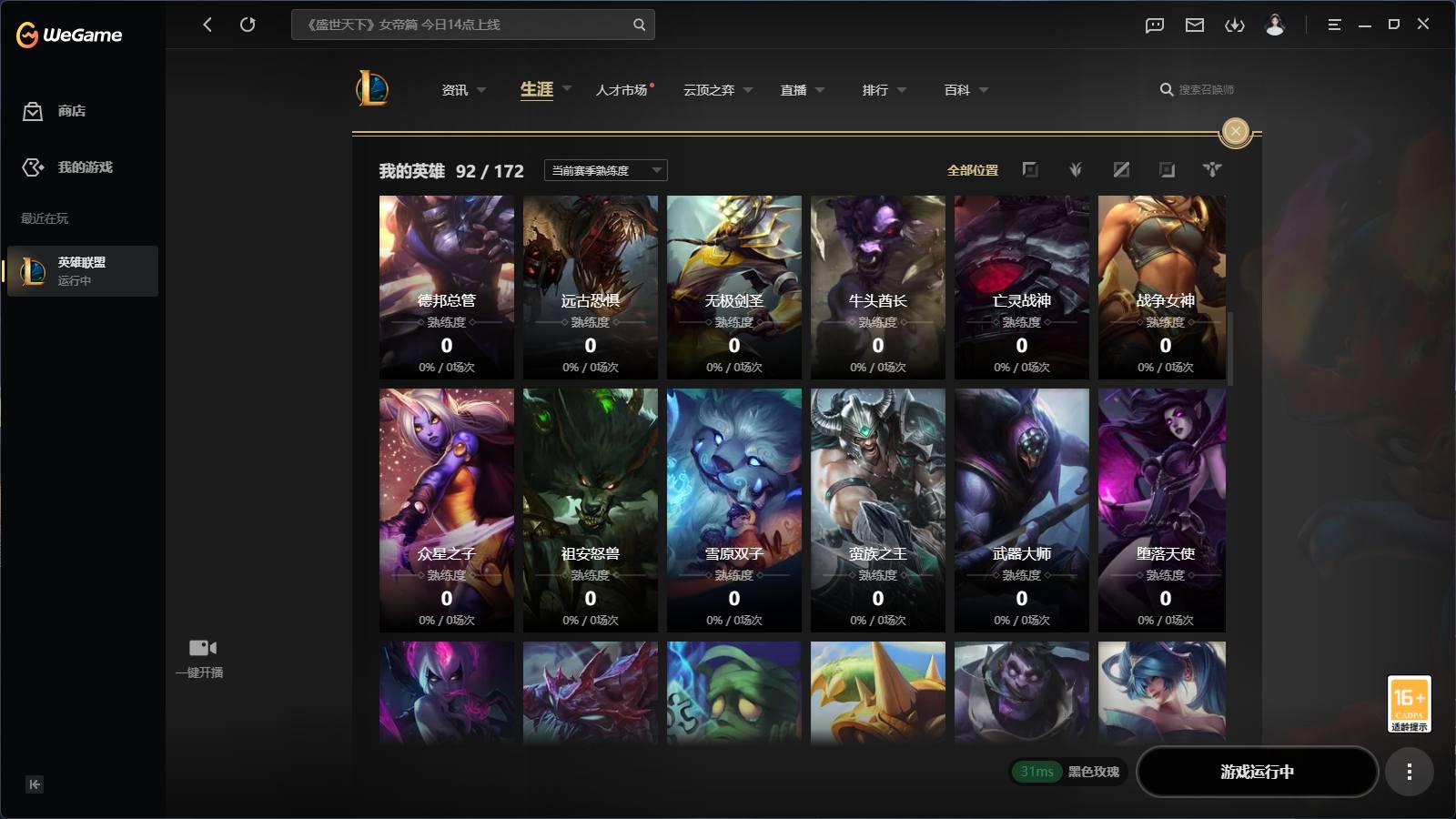Click the 我的英雄 92 / 172 heading

coord(451,171)
